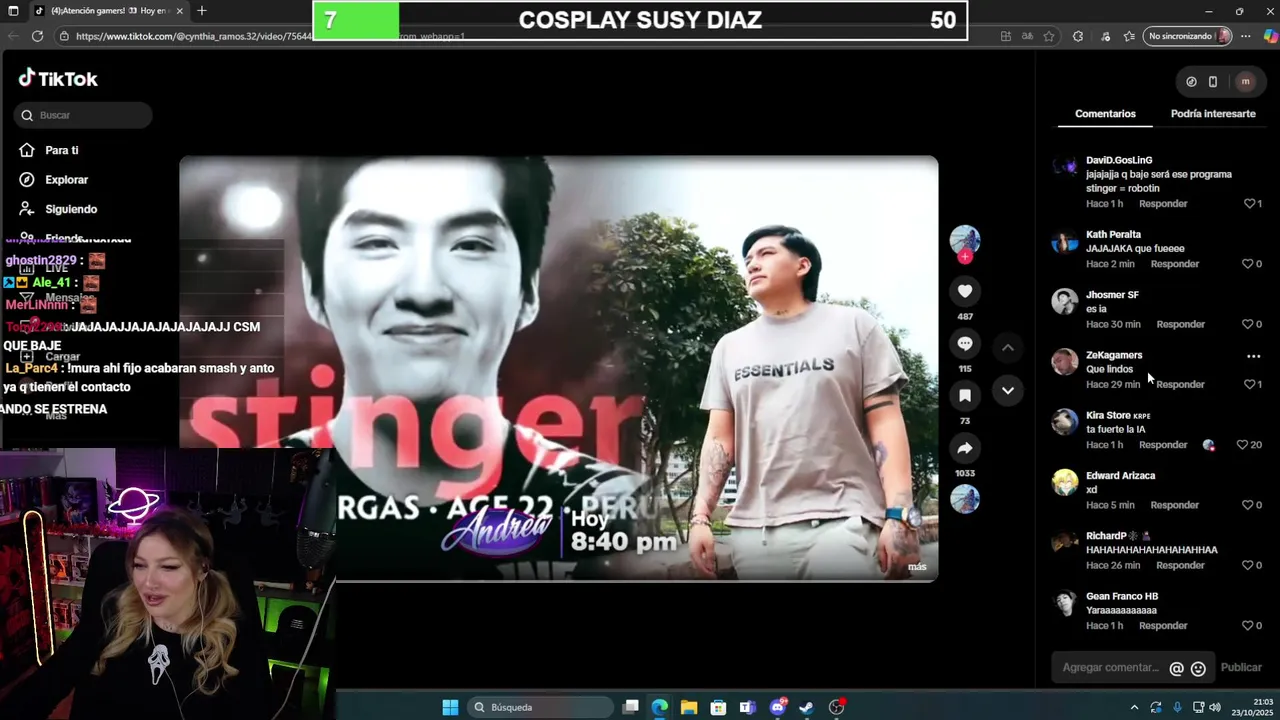Open the TikTok coins icon
This screenshot has width=1280, height=720.
(x=1191, y=82)
